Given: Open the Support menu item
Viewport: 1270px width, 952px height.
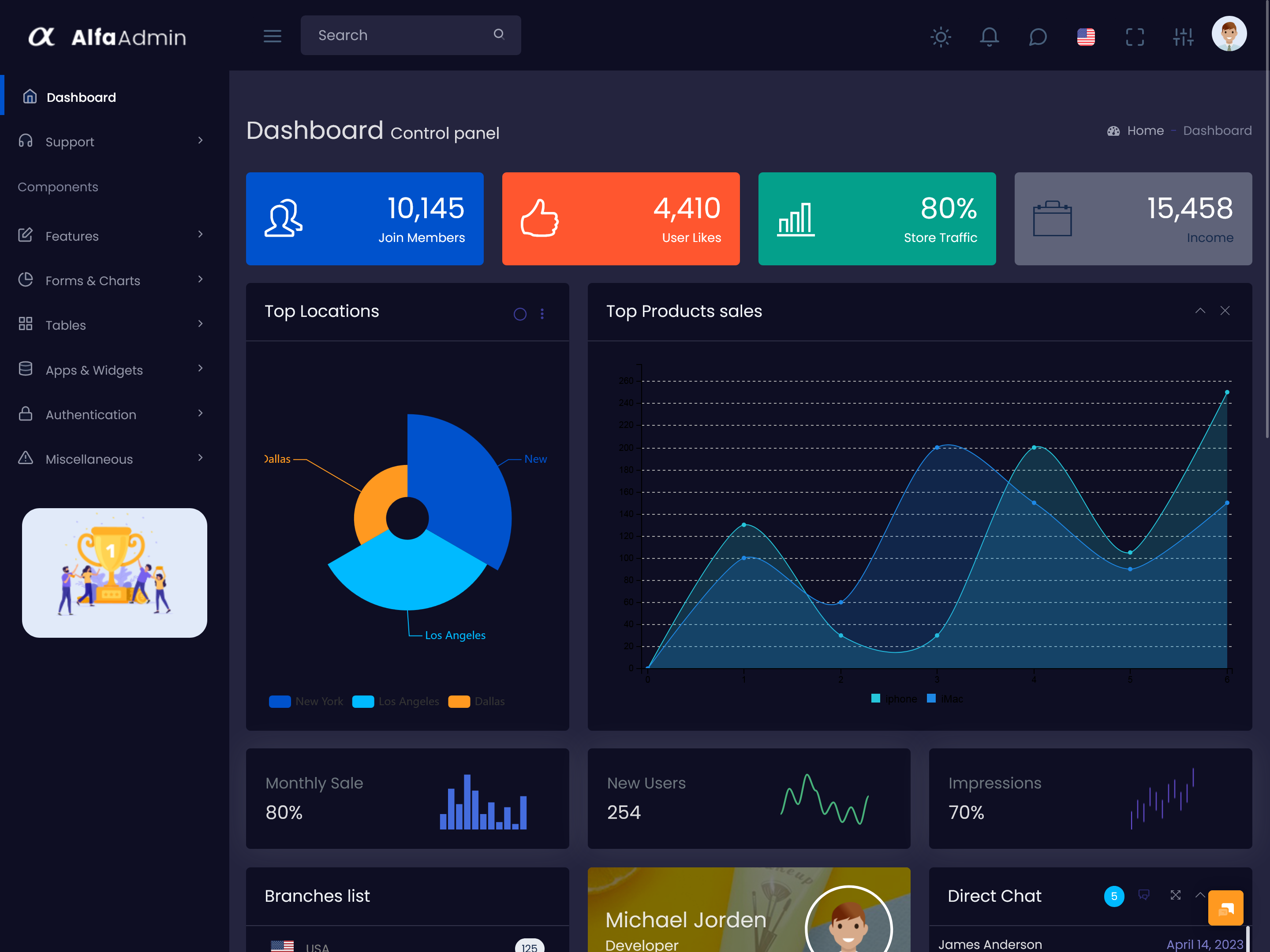Looking at the screenshot, I should (115, 141).
